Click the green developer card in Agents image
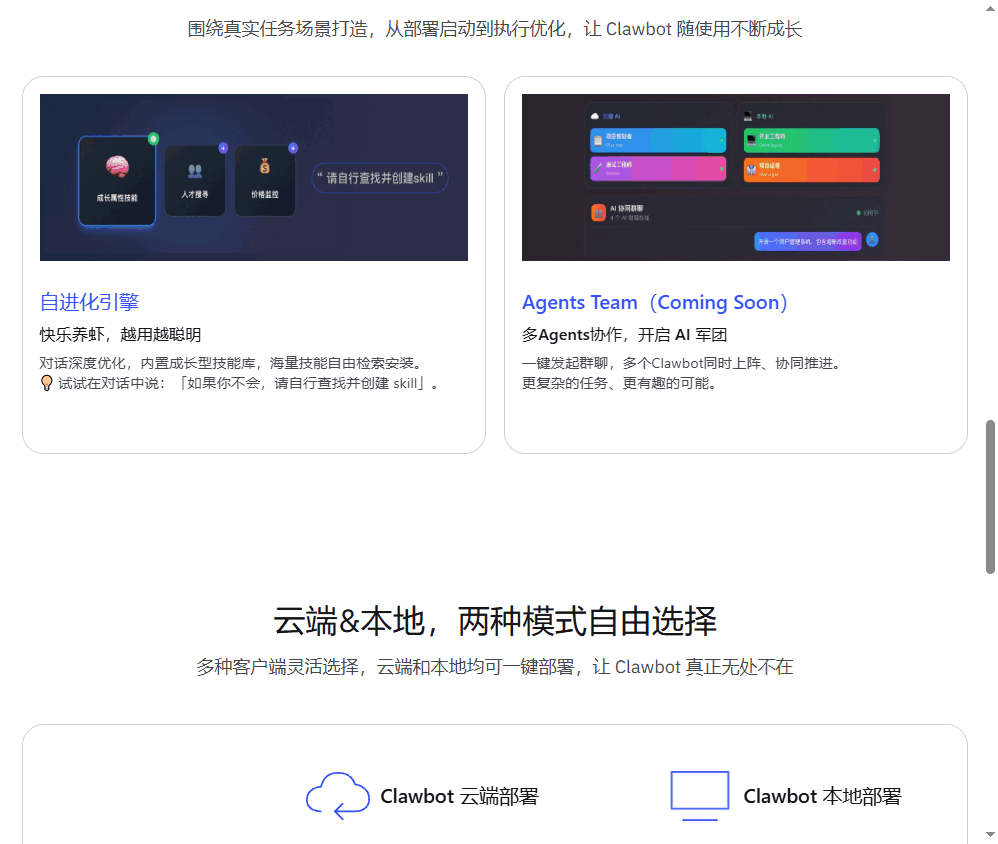The width and height of the screenshot is (998, 844). pos(812,140)
